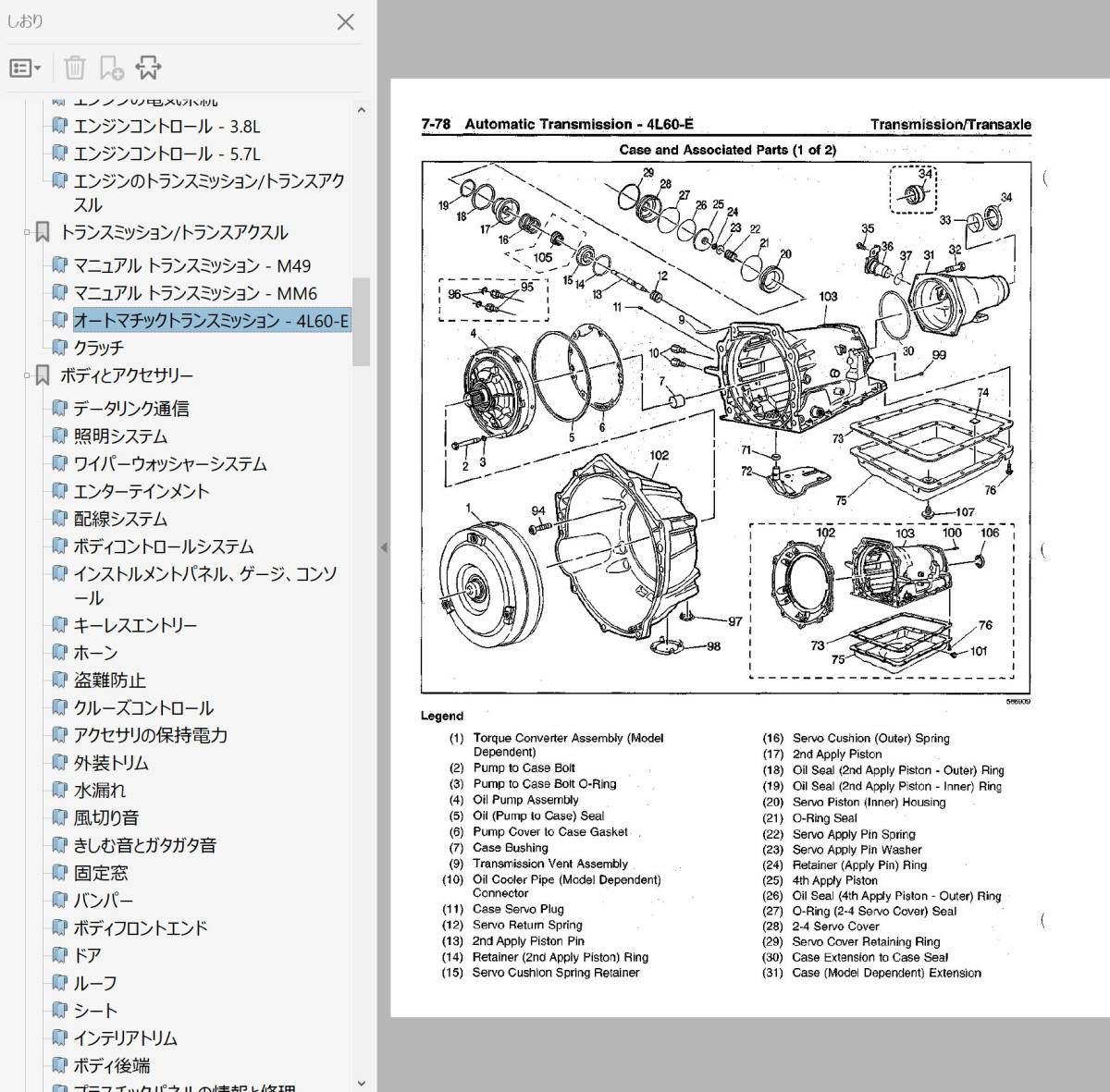Click the bookmark icon beside 水漏れ

tap(59, 791)
